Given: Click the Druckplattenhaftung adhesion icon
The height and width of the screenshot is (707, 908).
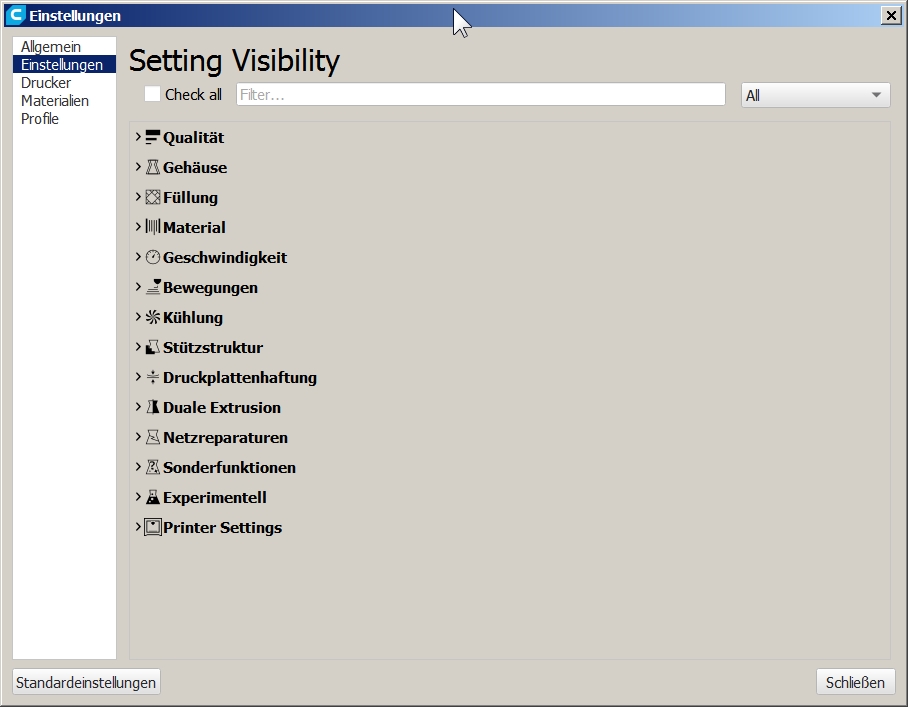Looking at the screenshot, I should 152,378.
